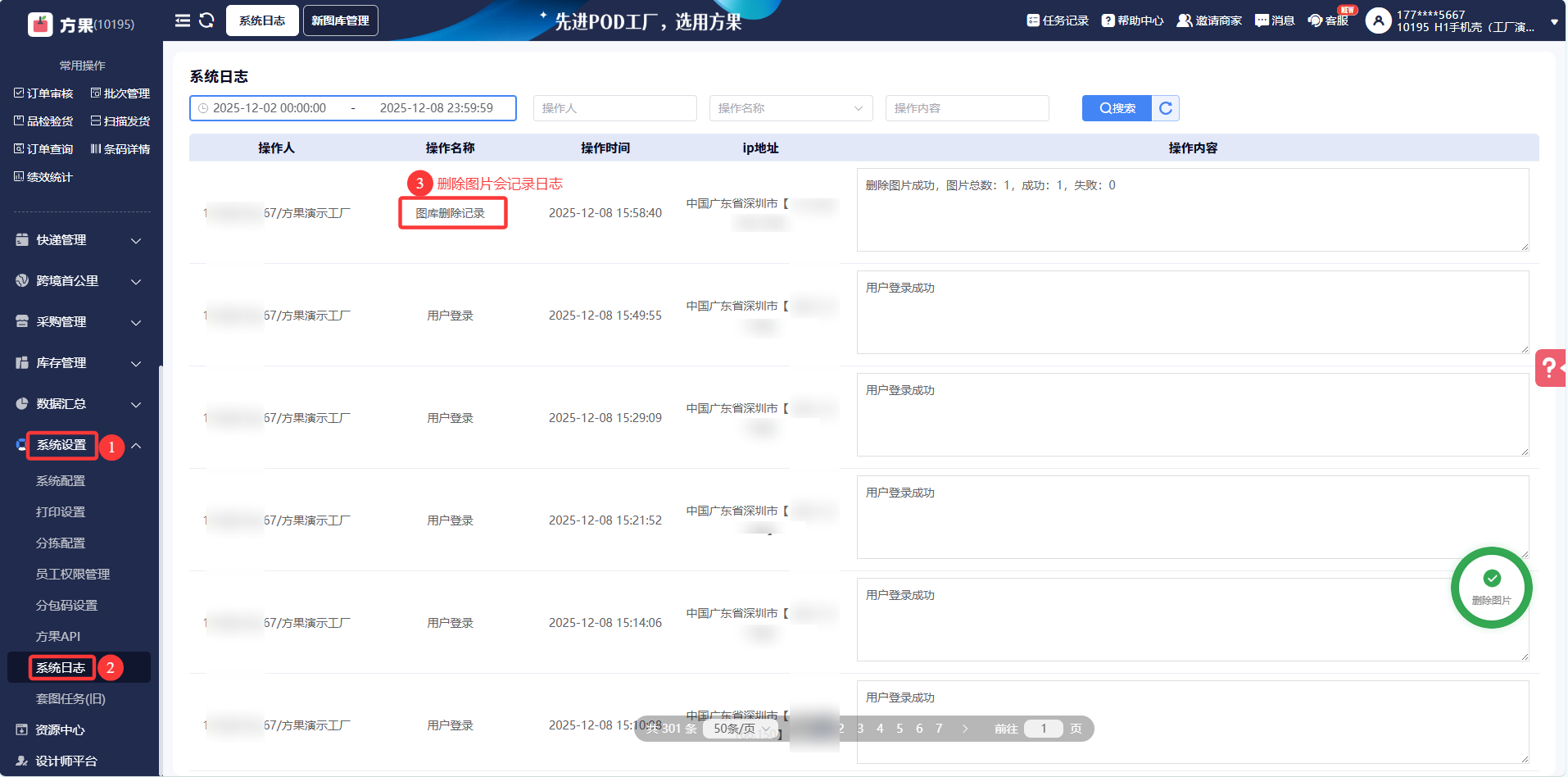Image resolution: width=1568 pixels, height=777 pixels.
Task: Open 套图任务(旧) submenu item
Action: coord(70,699)
